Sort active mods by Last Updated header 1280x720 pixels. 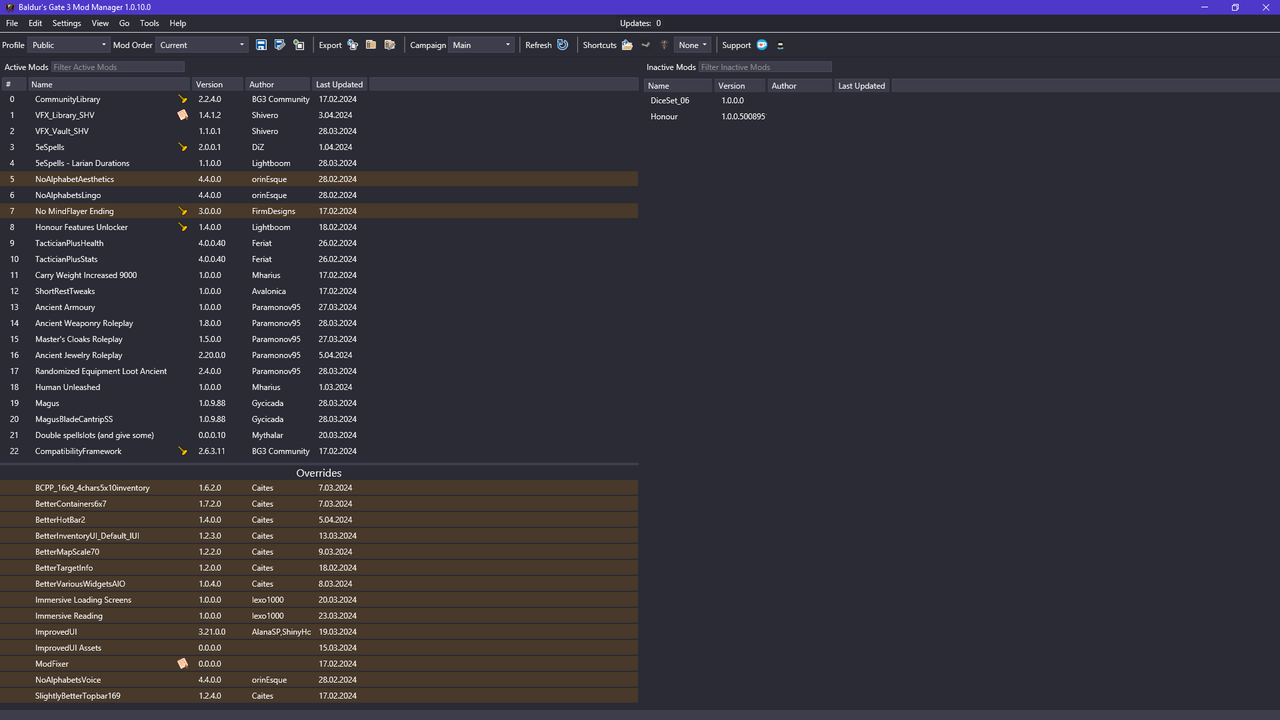tap(339, 85)
